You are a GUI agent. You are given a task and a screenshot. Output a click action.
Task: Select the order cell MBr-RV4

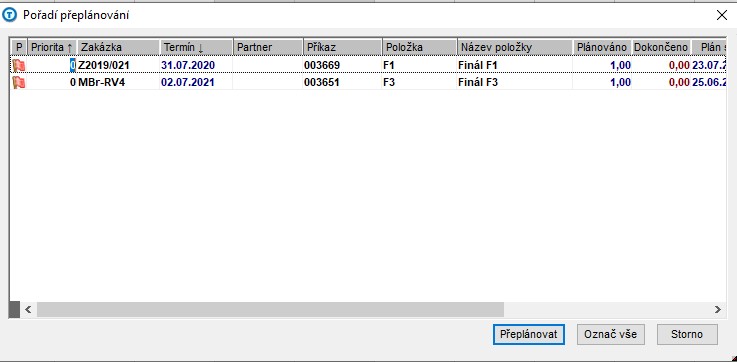(x=102, y=83)
